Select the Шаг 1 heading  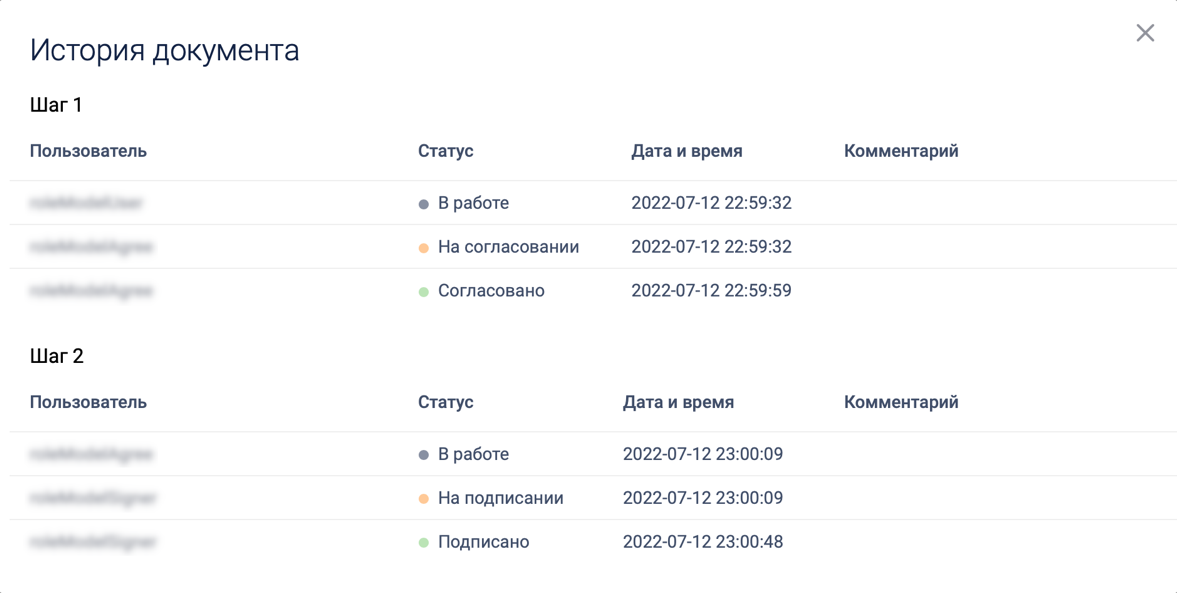[x=56, y=105]
